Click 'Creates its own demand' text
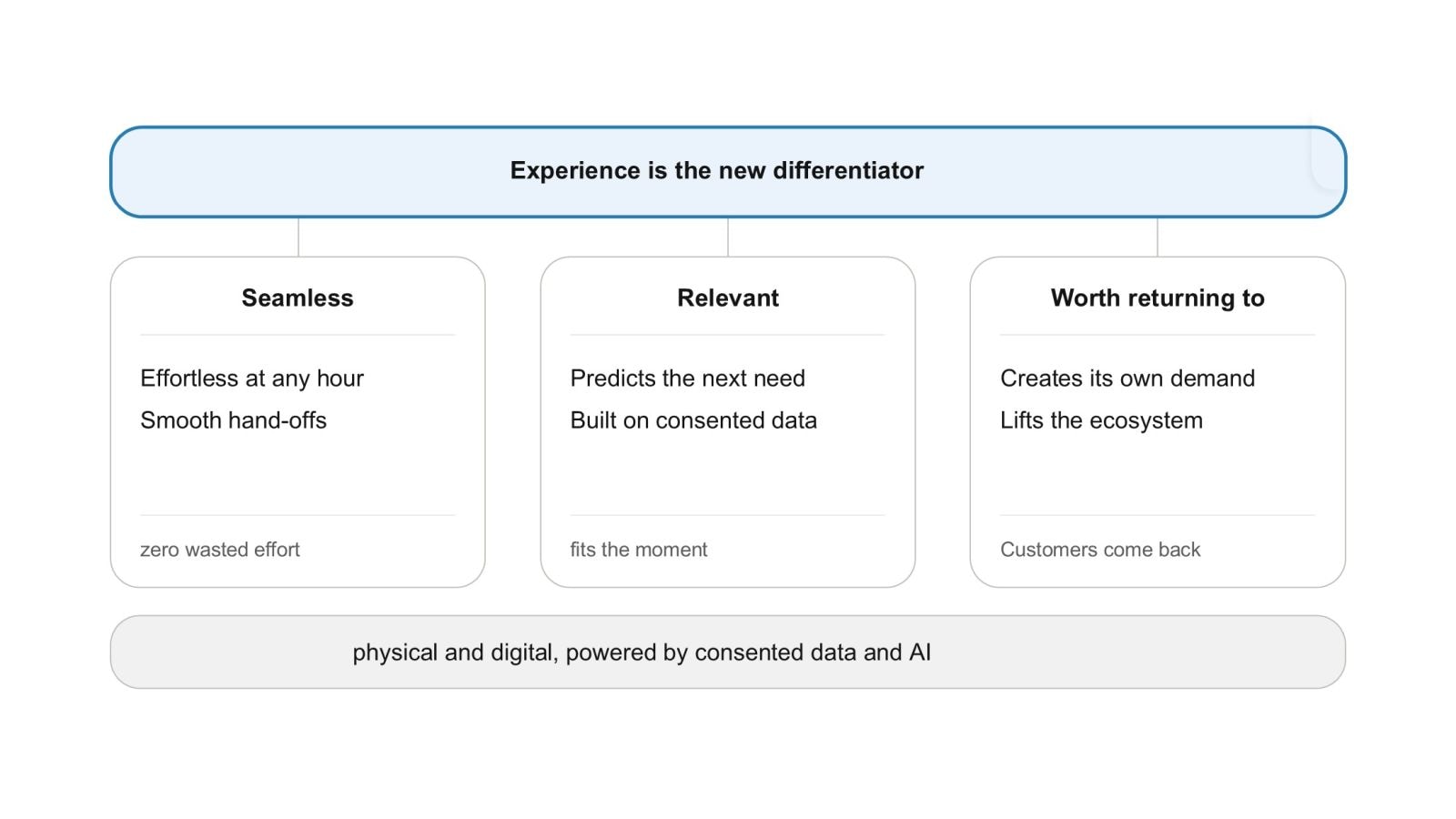 click(1127, 379)
